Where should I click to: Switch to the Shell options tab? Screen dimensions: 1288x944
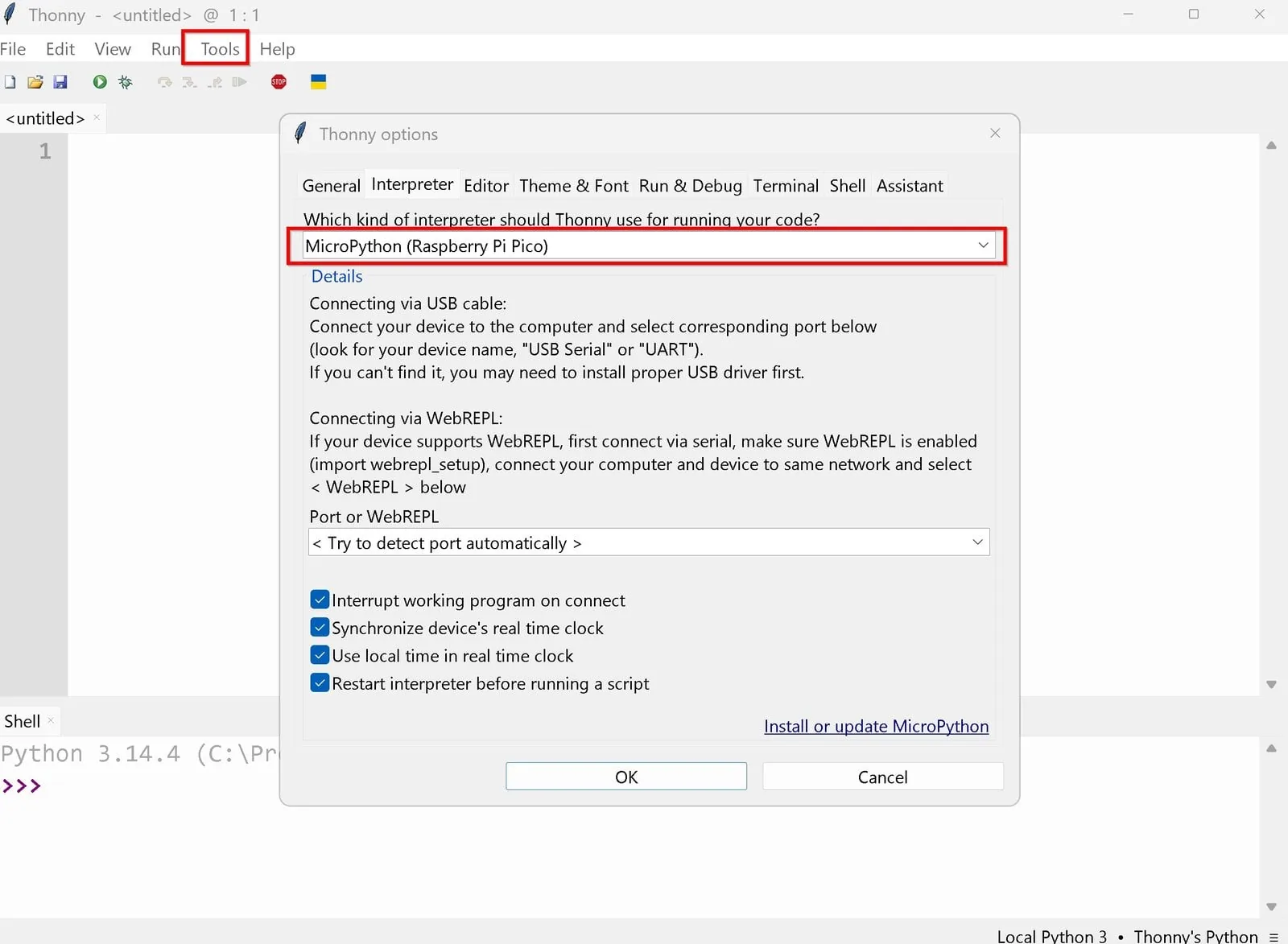coord(848,186)
